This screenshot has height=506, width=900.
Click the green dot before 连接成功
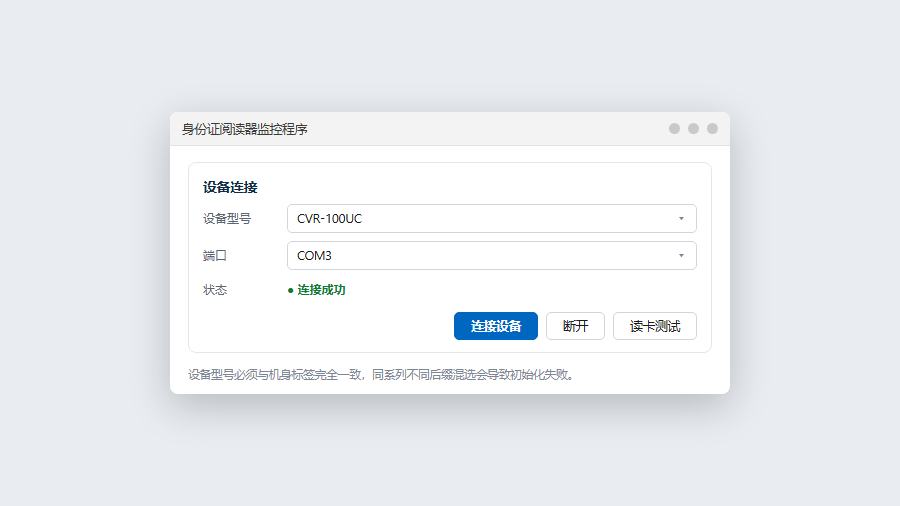tap(290, 290)
